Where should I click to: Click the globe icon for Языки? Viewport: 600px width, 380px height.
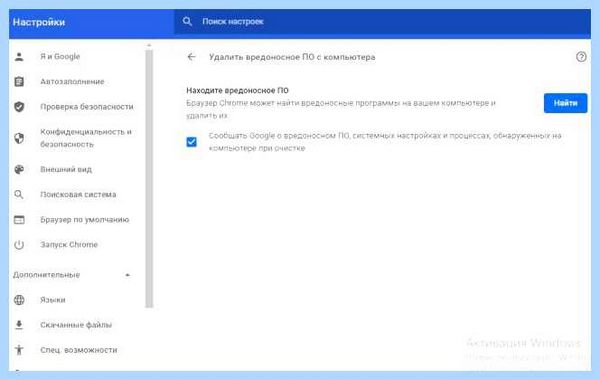pyautogui.click(x=19, y=300)
